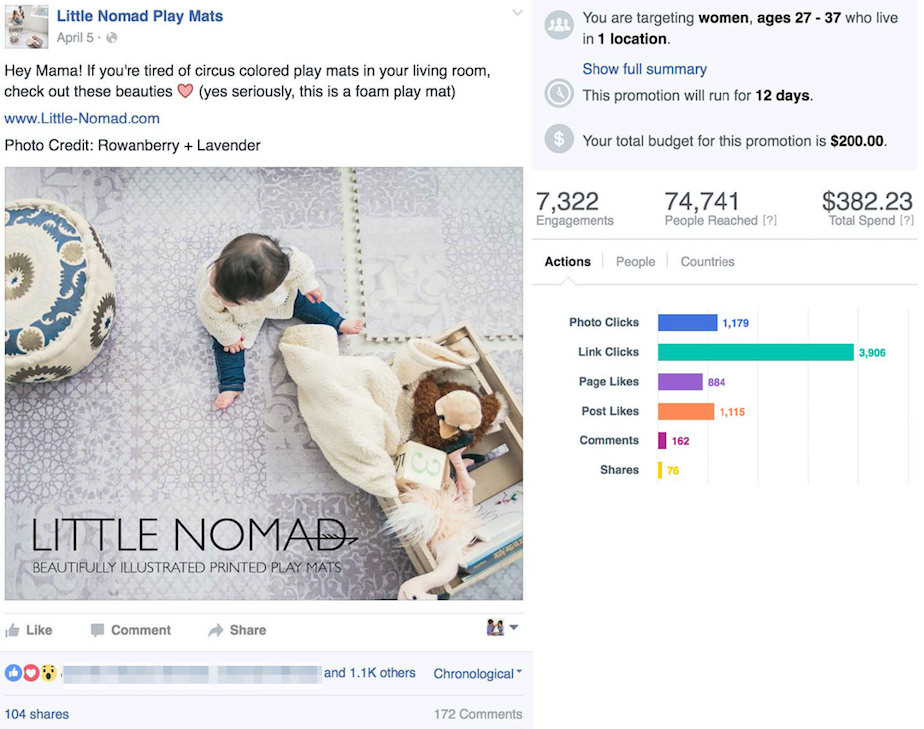Click the promotion duration clock icon
924x729 pixels.
(x=559, y=94)
